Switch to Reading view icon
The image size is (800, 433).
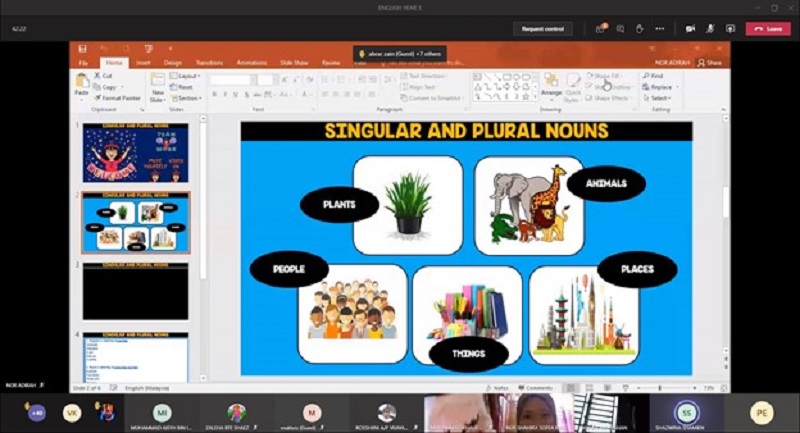coord(607,388)
